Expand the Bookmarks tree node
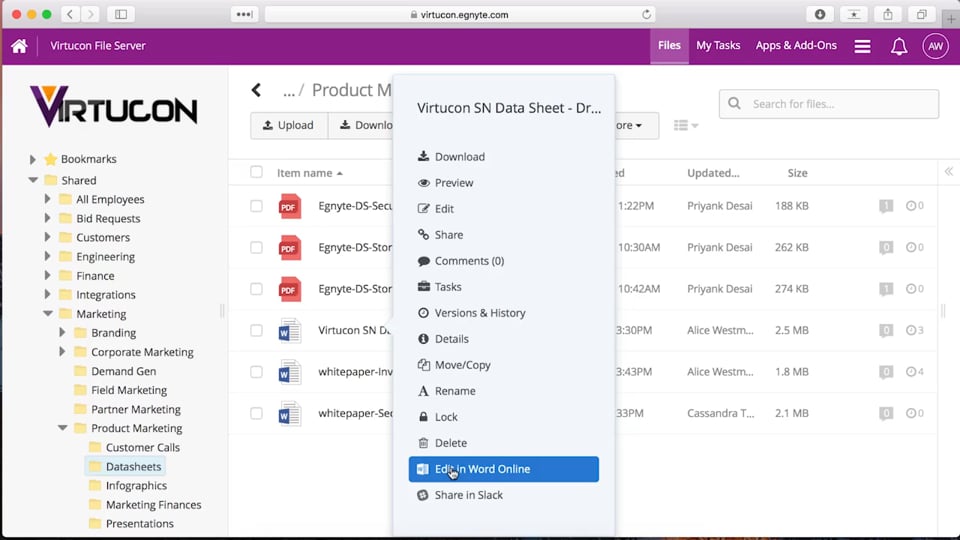The width and height of the screenshot is (960, 540). (x=33, y=160)
